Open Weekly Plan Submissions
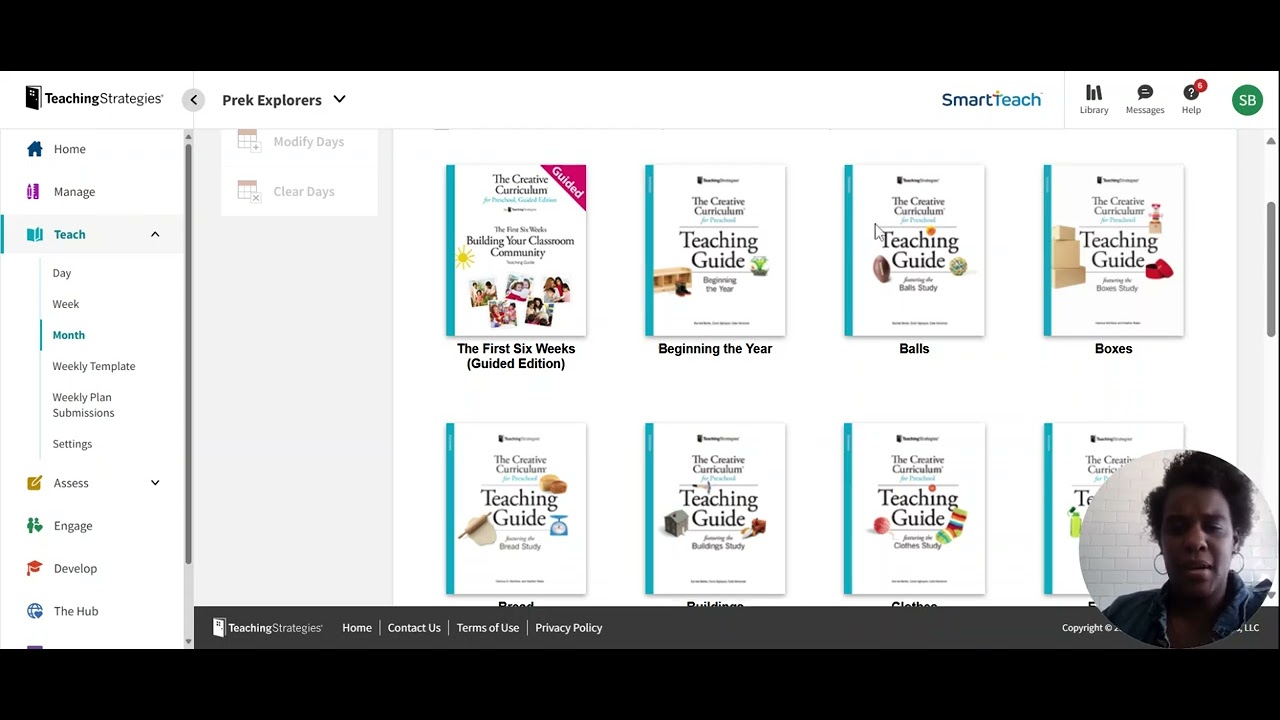Viewport: 1280px width, 720px height. (83, 405)
